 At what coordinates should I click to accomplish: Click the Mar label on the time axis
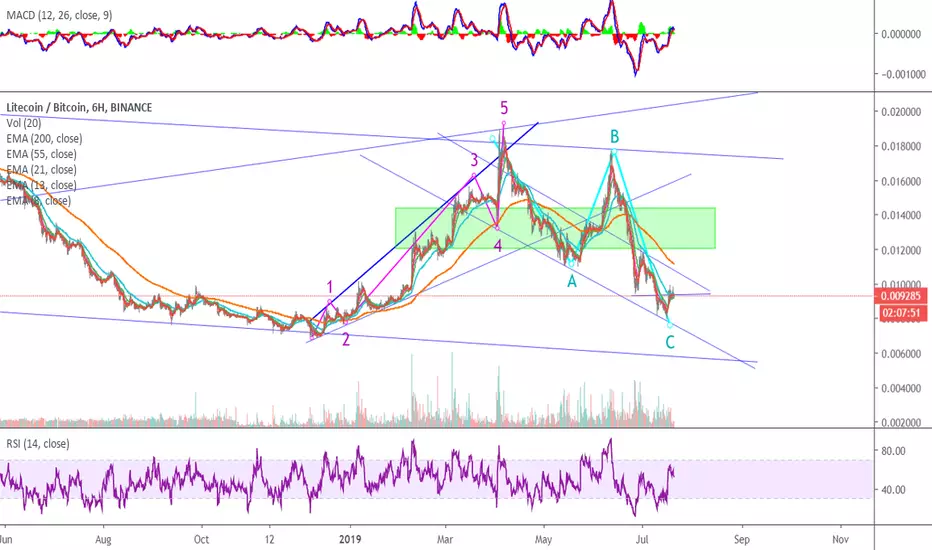445,539
